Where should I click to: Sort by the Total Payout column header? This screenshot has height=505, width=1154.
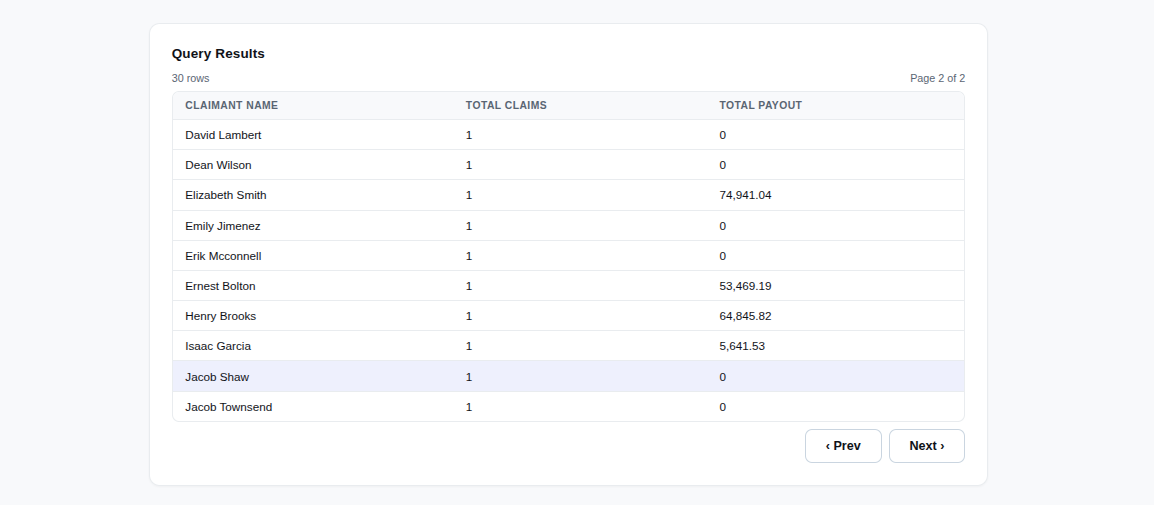(760, 105)
